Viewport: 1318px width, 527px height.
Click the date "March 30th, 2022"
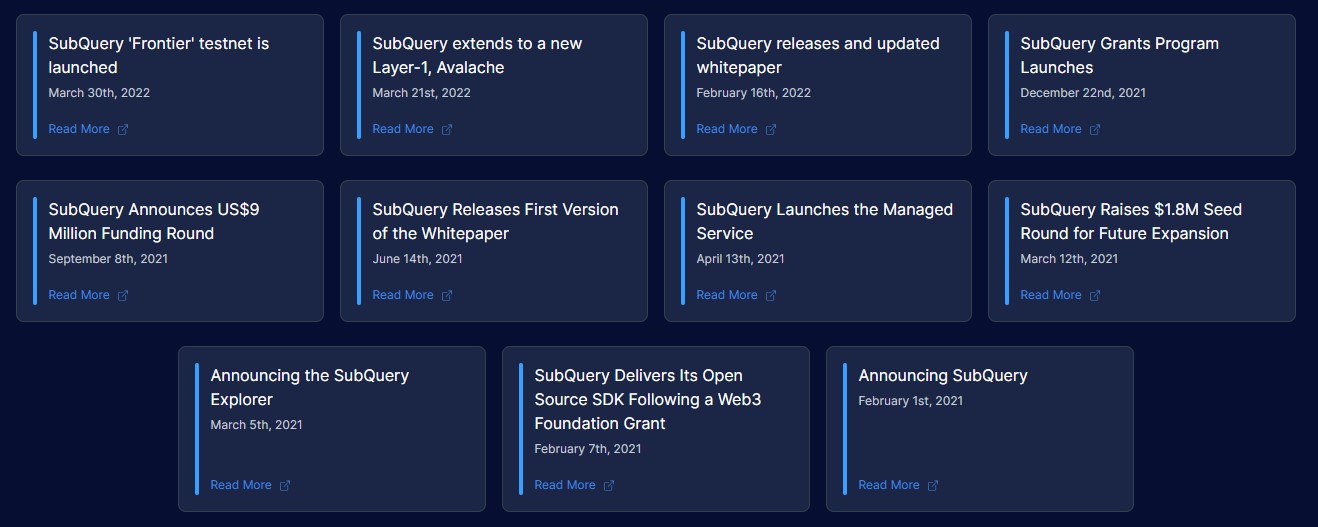[x=99, y=93]
